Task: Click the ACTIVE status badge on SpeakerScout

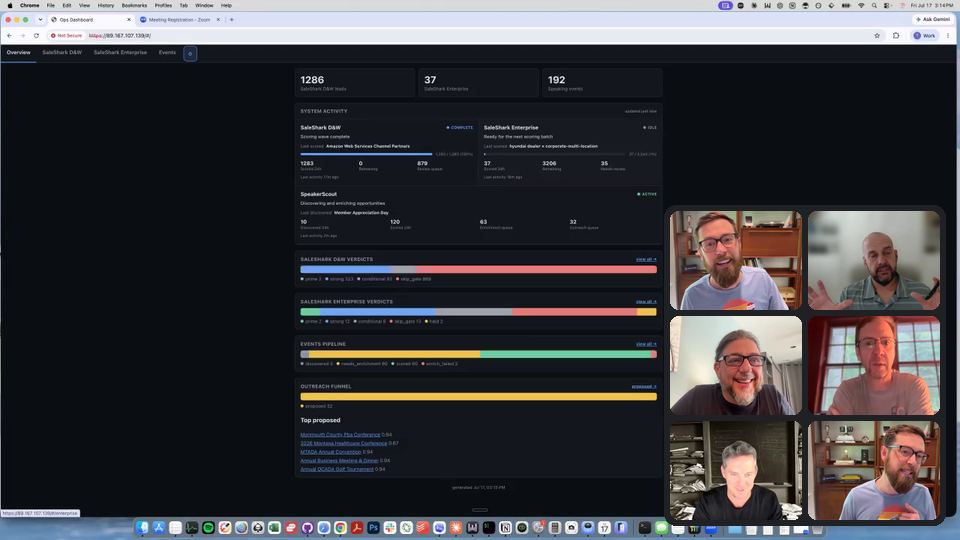Action: click(647, 195)
